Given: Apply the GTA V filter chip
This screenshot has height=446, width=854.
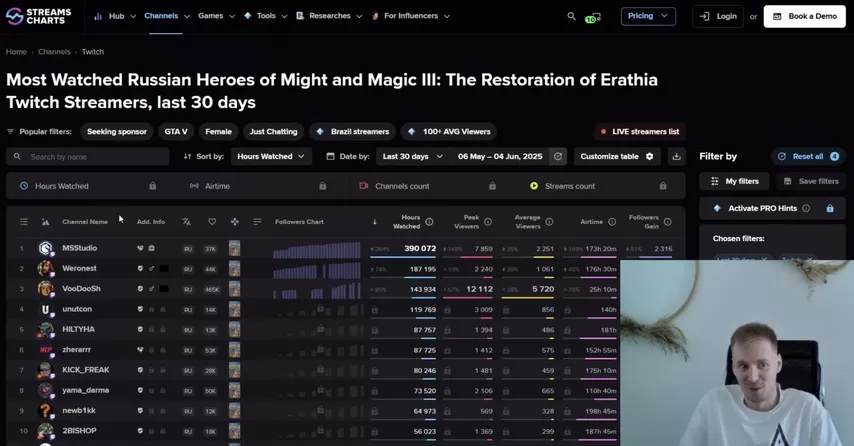Looking at the screenshot, I should point(176,131).
